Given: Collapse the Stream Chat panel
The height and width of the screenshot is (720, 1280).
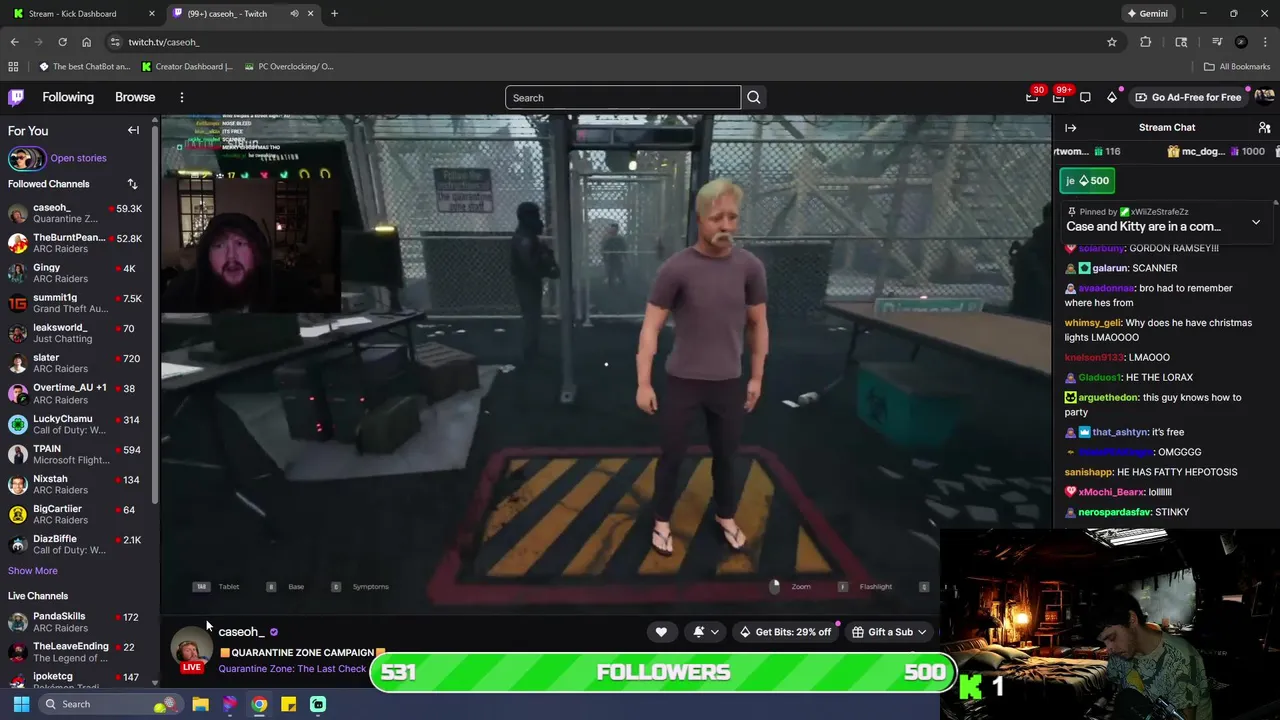Looking at the screenshot, I should [1070, 128].
